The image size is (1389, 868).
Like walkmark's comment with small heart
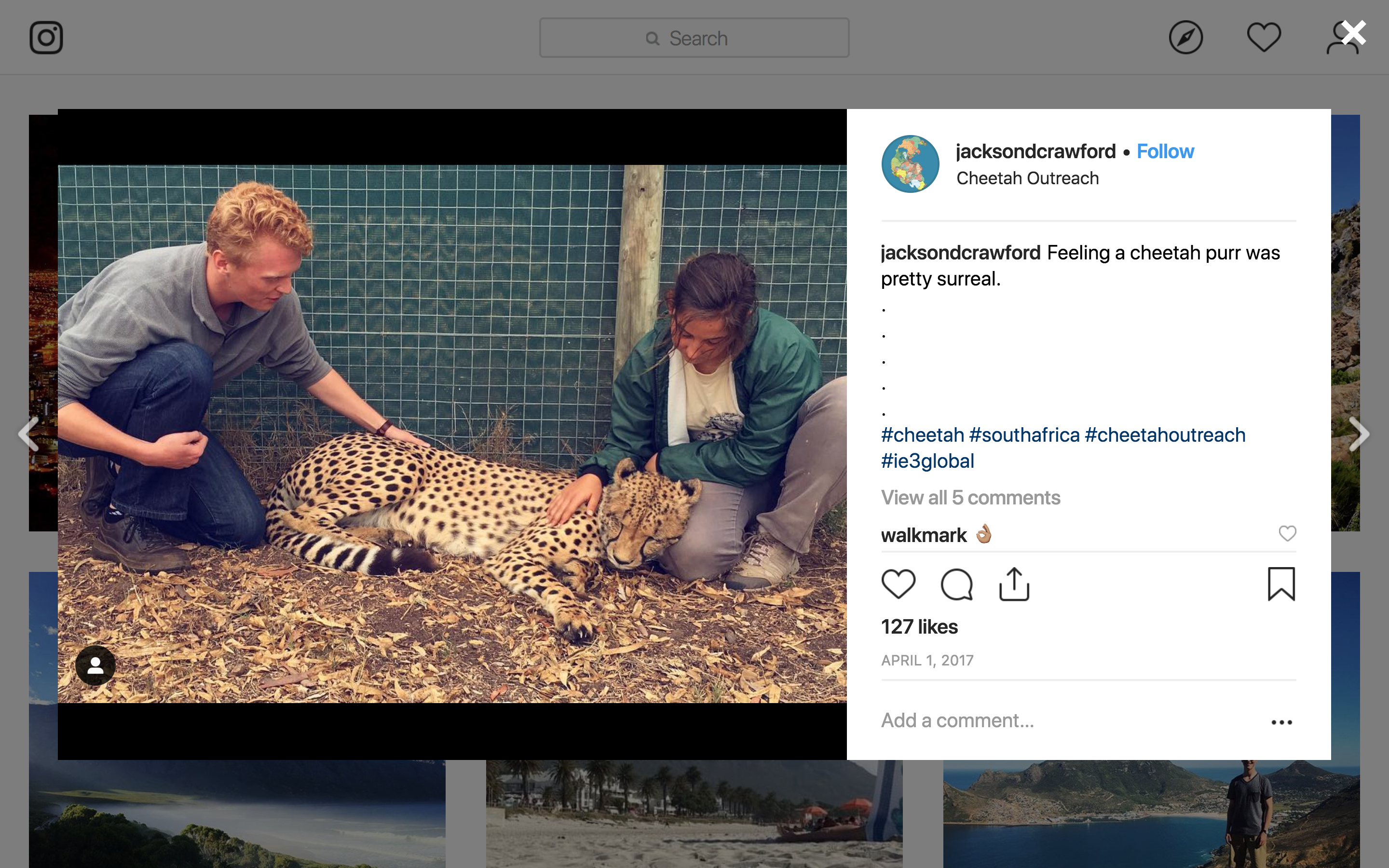(x=1287, y=533)
